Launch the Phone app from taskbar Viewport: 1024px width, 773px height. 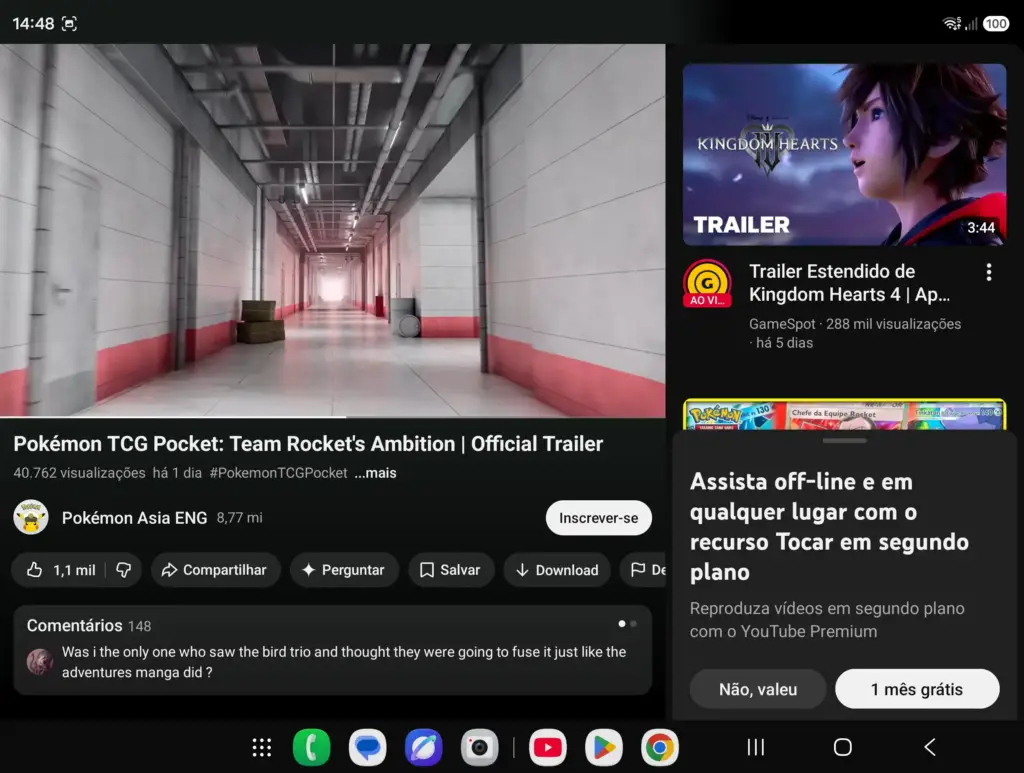(312, 748)
